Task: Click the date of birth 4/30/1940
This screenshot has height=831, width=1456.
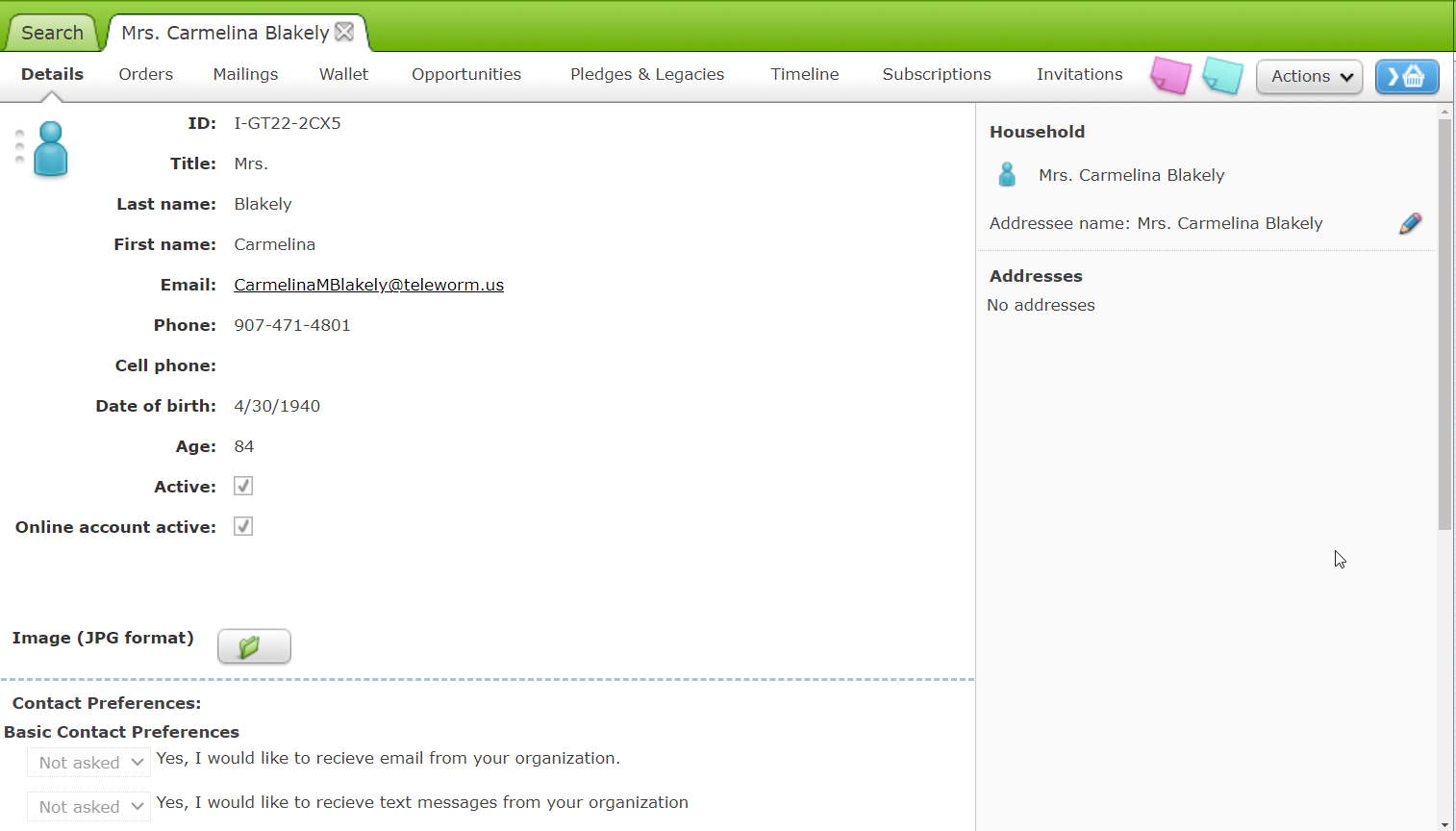Action: click(277, 406)
